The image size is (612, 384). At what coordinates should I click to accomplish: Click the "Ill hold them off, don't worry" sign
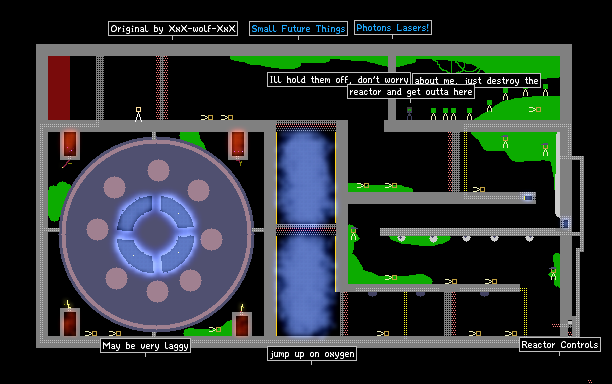[x=339, y=80]
